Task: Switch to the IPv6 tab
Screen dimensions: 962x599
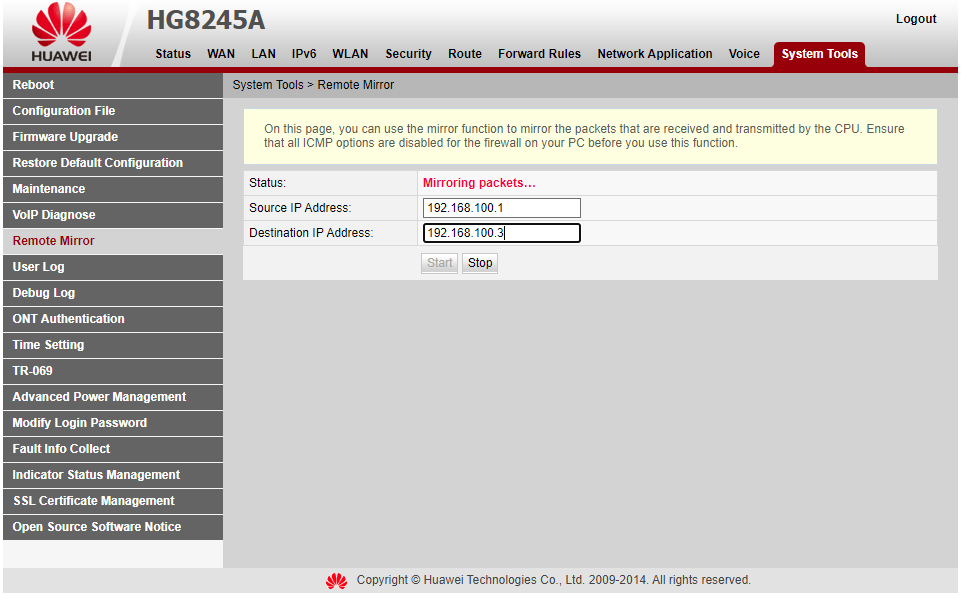Action: click(304, 54)
